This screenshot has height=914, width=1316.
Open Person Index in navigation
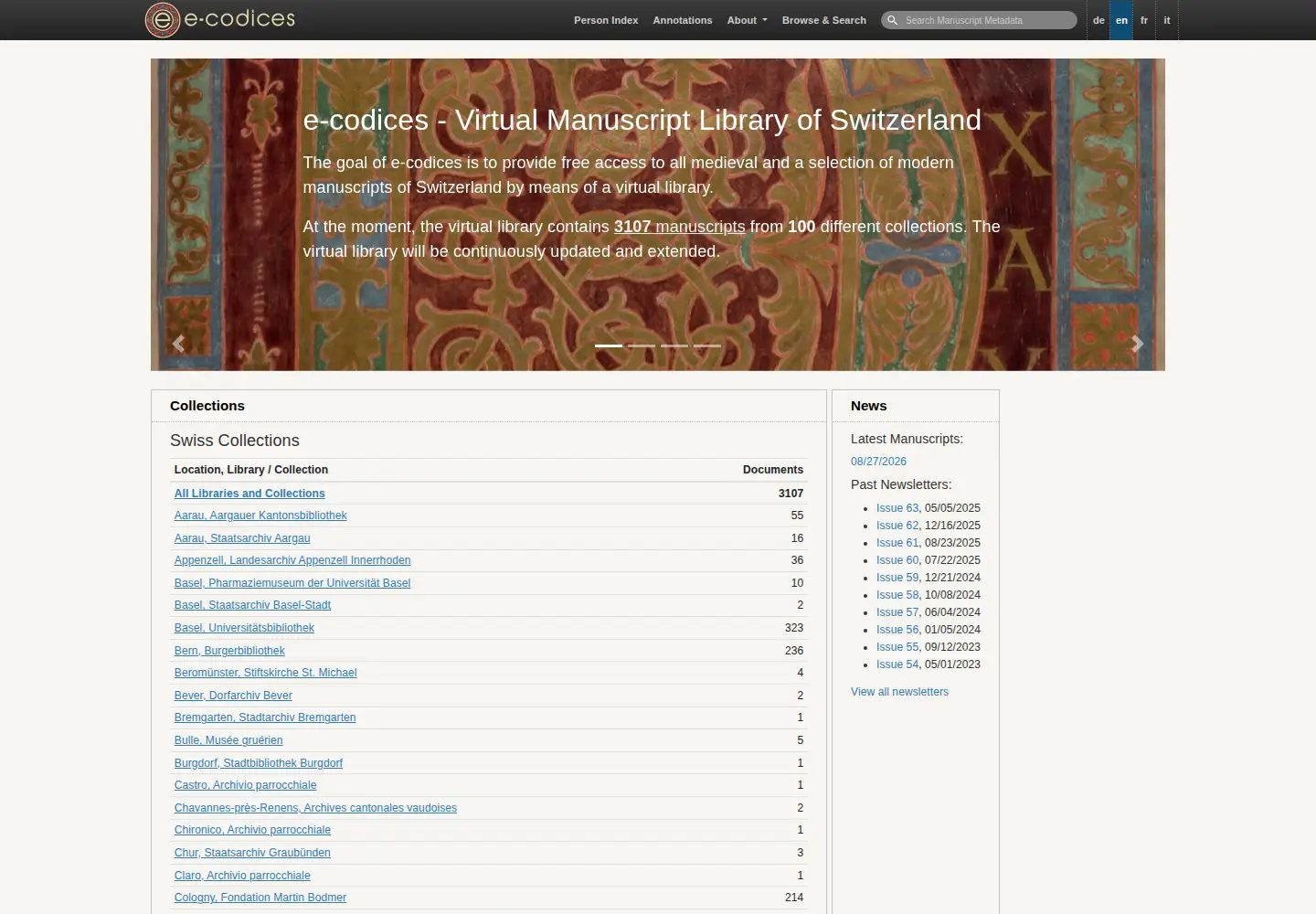(x=606, y=20)
